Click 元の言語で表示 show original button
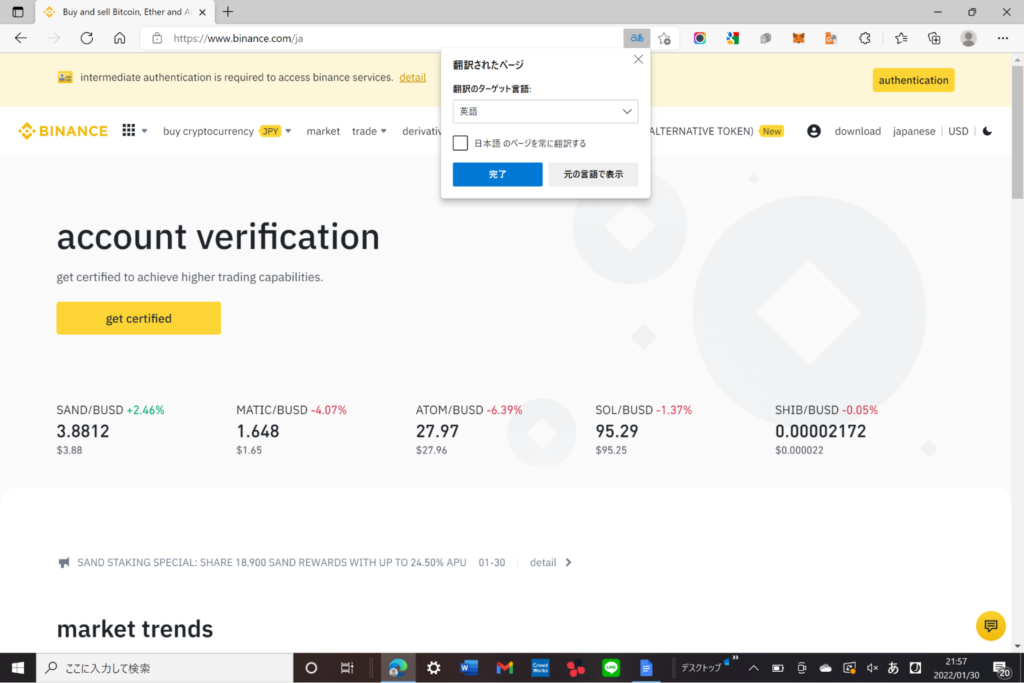The image size is (1024, 683). coord(593,174)
